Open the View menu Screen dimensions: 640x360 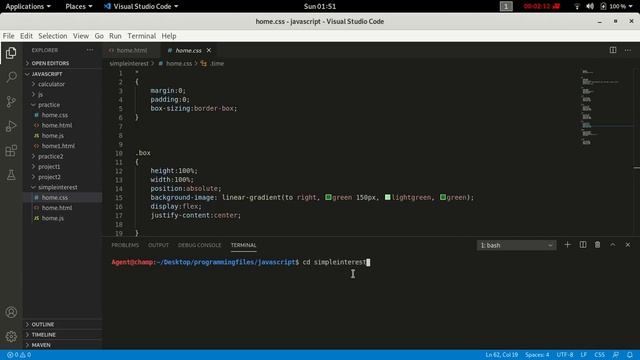pyautogui.click(x=81, y=36)
